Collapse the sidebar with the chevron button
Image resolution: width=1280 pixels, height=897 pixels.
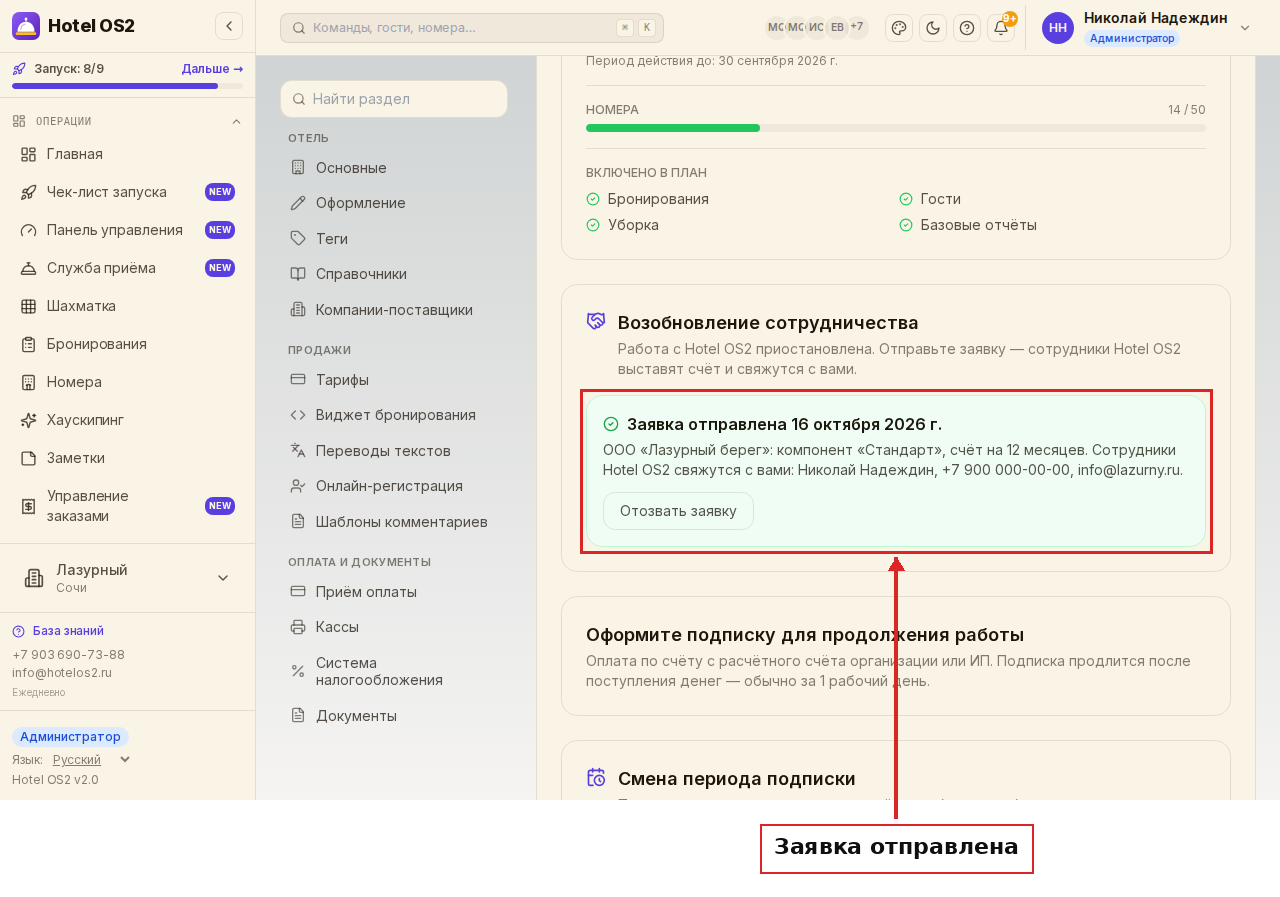click(x=229, y=26)
